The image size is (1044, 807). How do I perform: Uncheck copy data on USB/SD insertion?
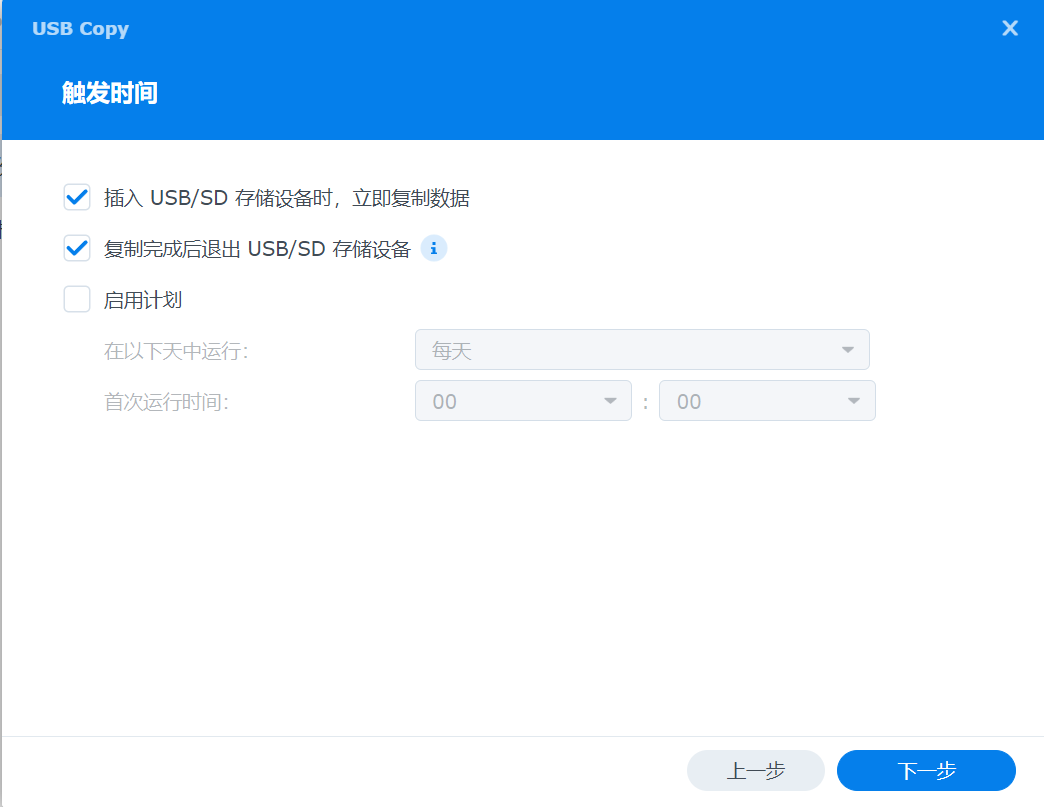[x=77, y=197]
